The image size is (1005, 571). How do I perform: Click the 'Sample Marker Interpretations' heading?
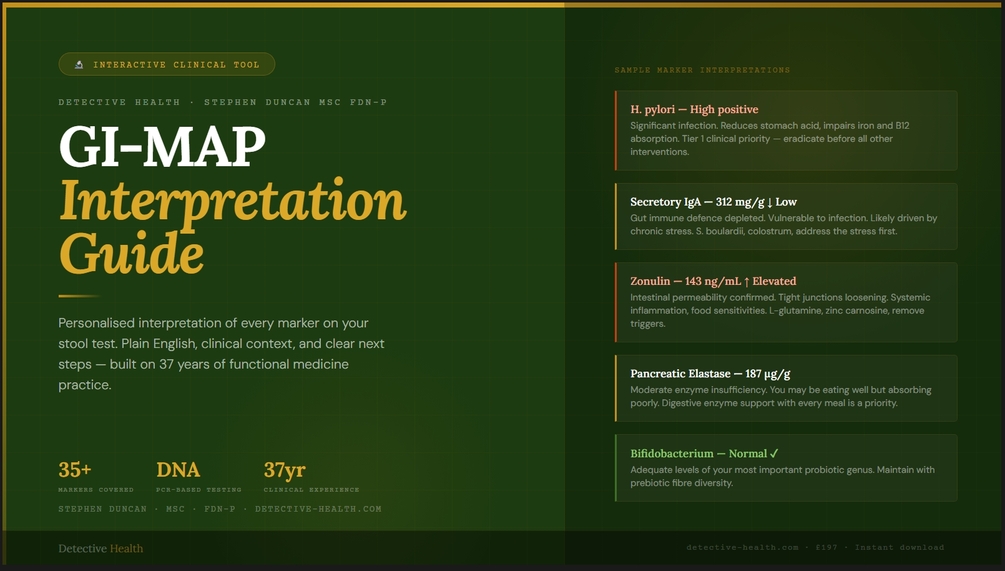click(702, 70)
